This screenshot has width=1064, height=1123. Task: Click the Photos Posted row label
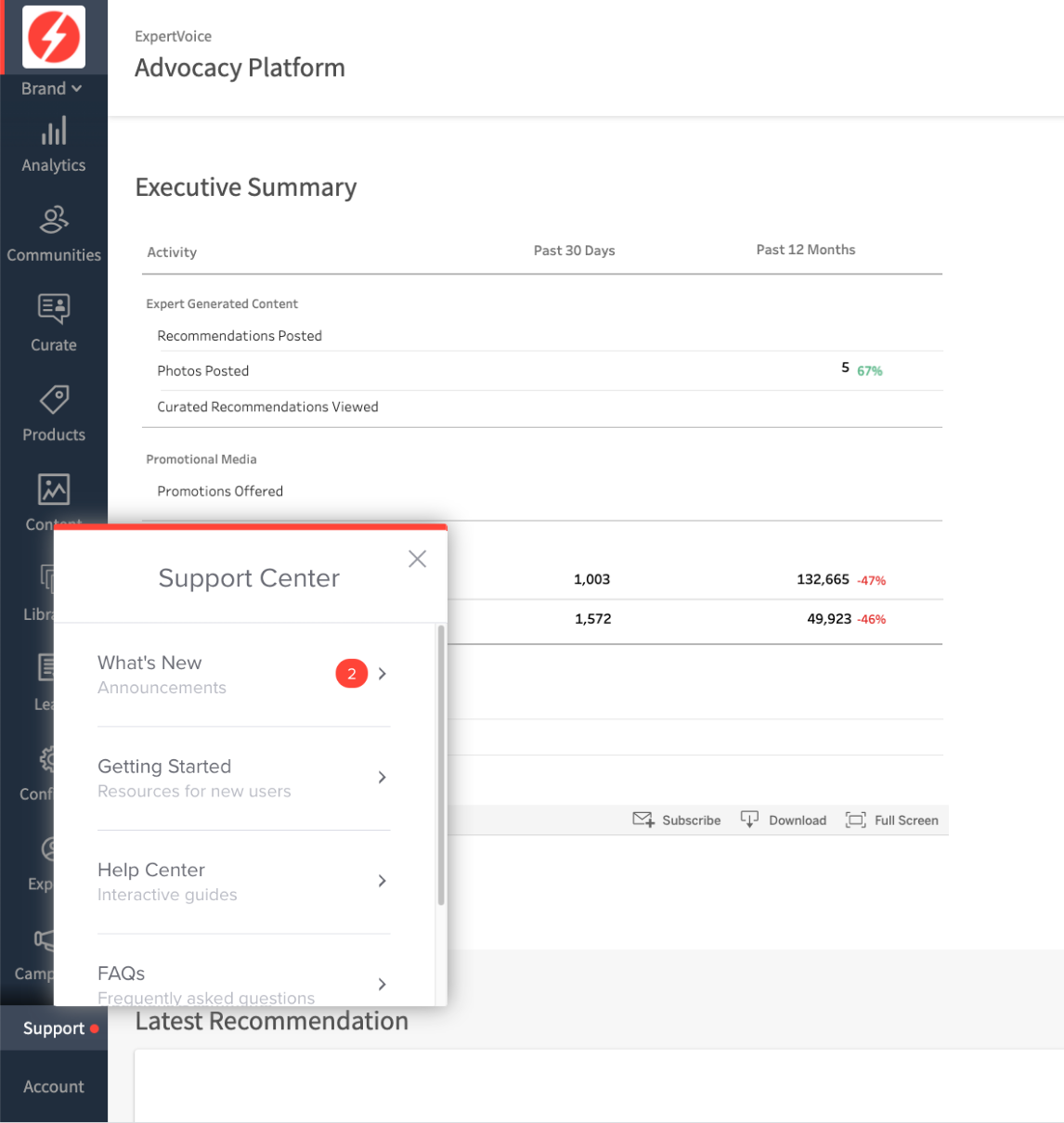pos(203,371)
